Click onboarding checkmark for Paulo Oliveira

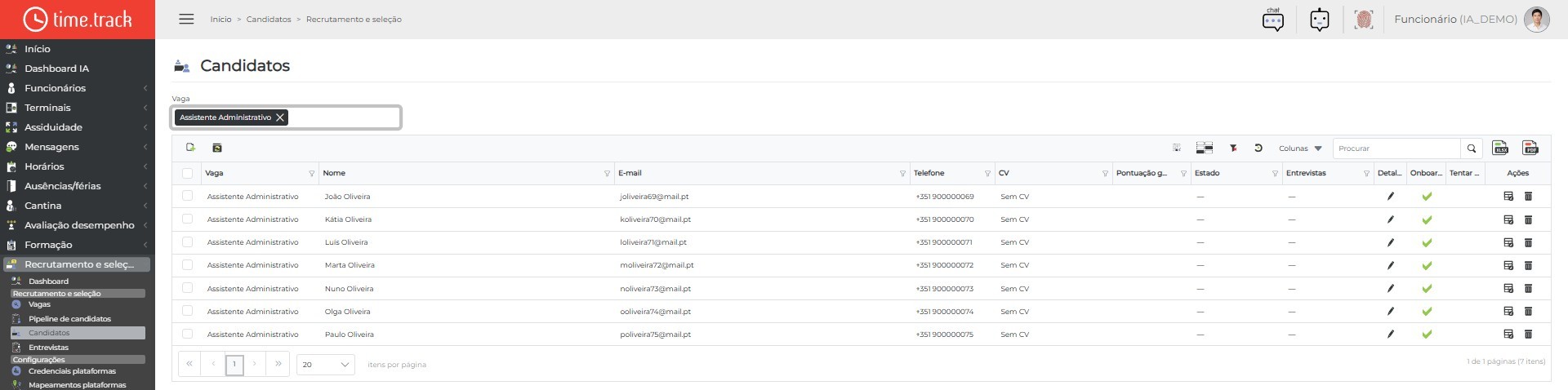click(1427, 335)
